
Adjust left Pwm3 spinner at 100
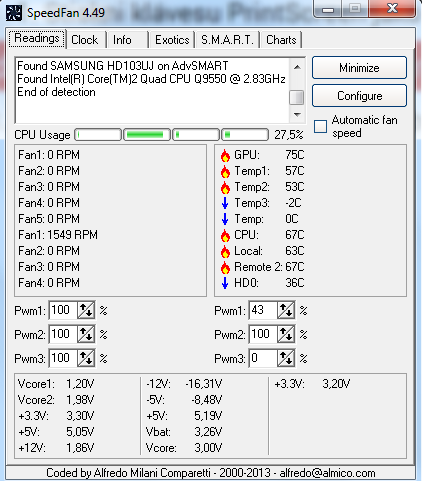pyautogui.click(x=86, y=358)
